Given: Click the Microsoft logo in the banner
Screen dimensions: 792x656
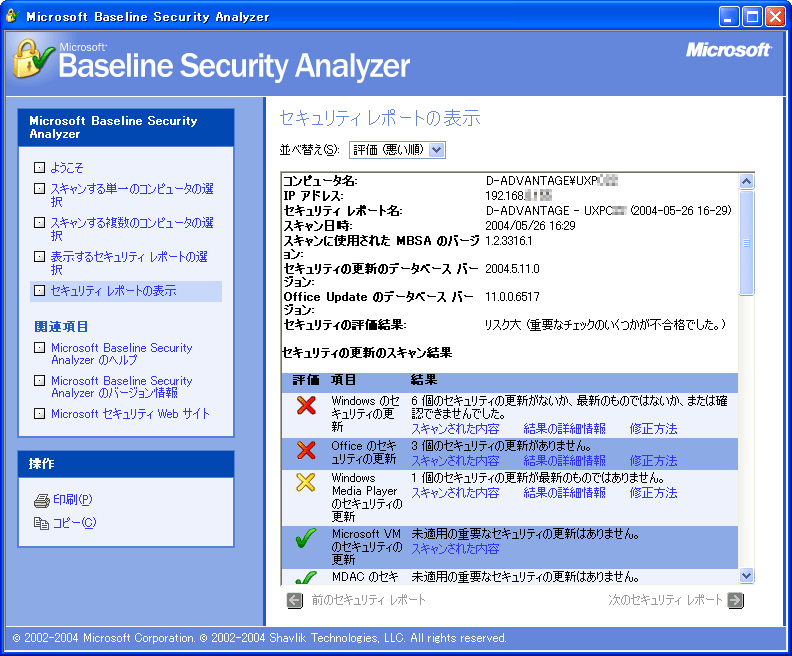Looking at the screenshot, I should (728, 49).
